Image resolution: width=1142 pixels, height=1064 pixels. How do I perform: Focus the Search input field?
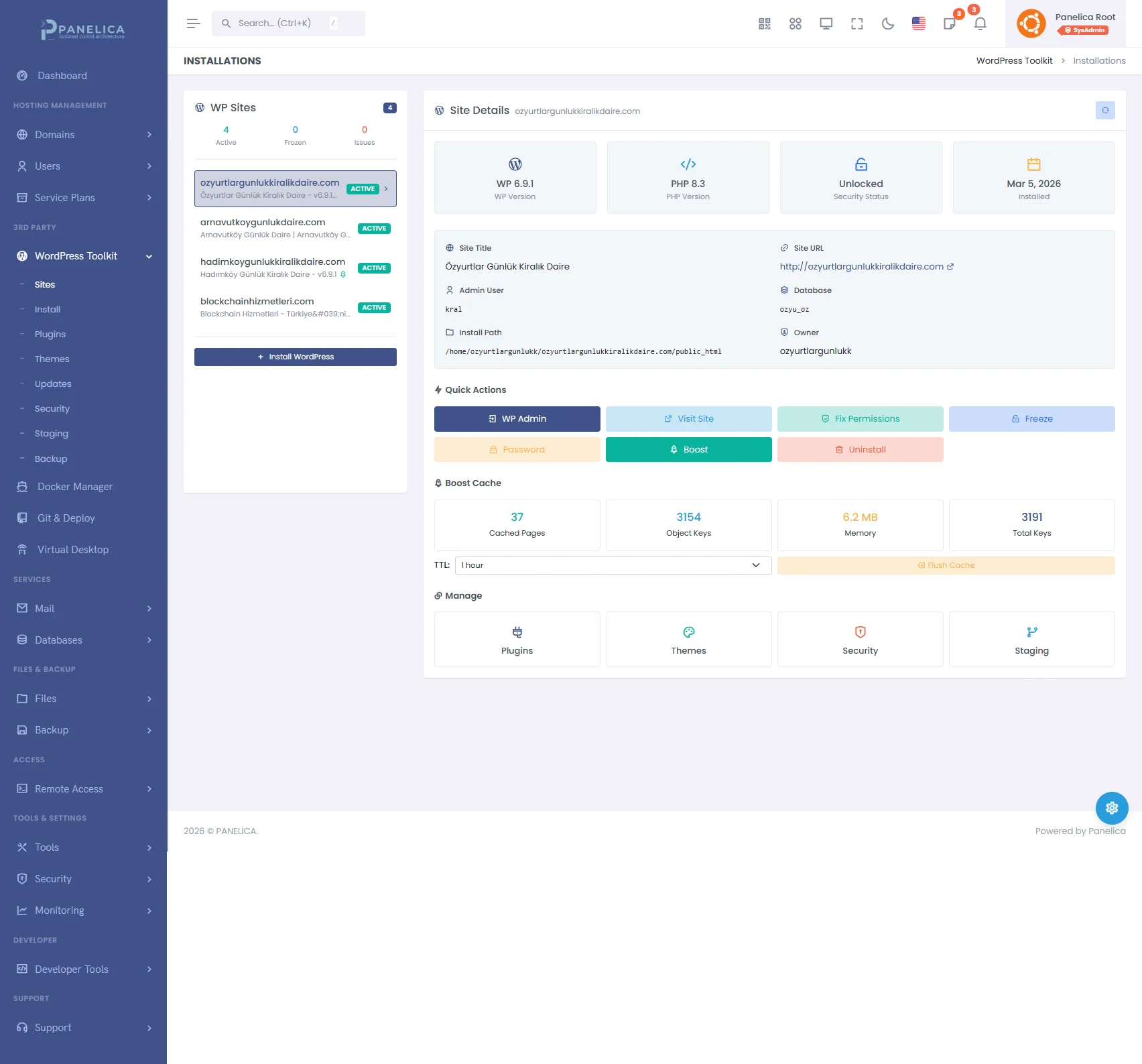[281, 23]
